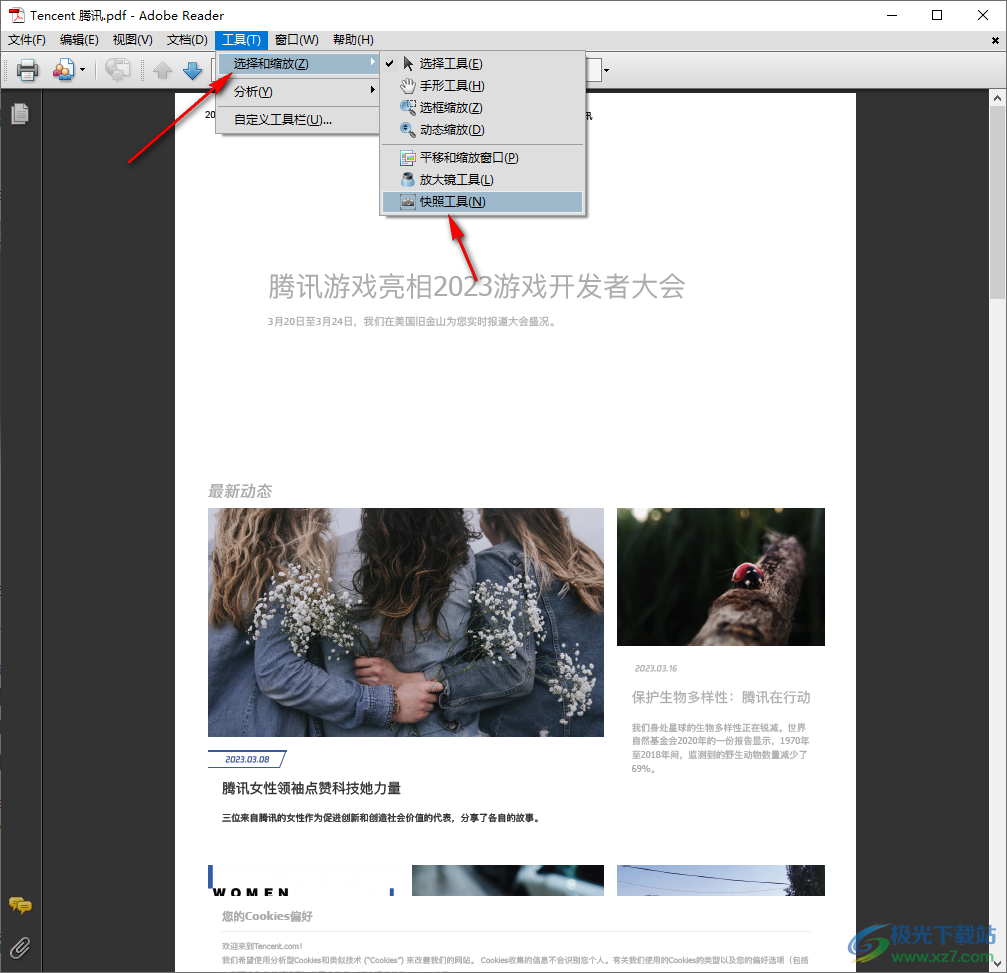Open the toolbar dropdown arrow right of the submenu

coord(606,70)
